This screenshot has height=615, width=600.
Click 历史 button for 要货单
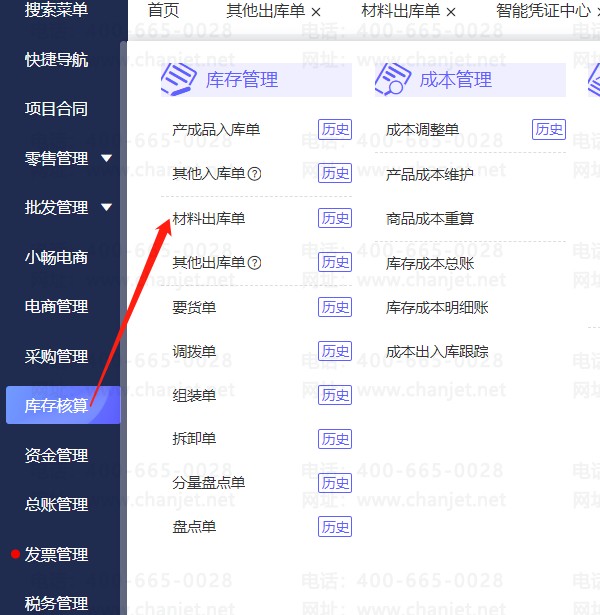pyautogui.click(x=335, y=307)
